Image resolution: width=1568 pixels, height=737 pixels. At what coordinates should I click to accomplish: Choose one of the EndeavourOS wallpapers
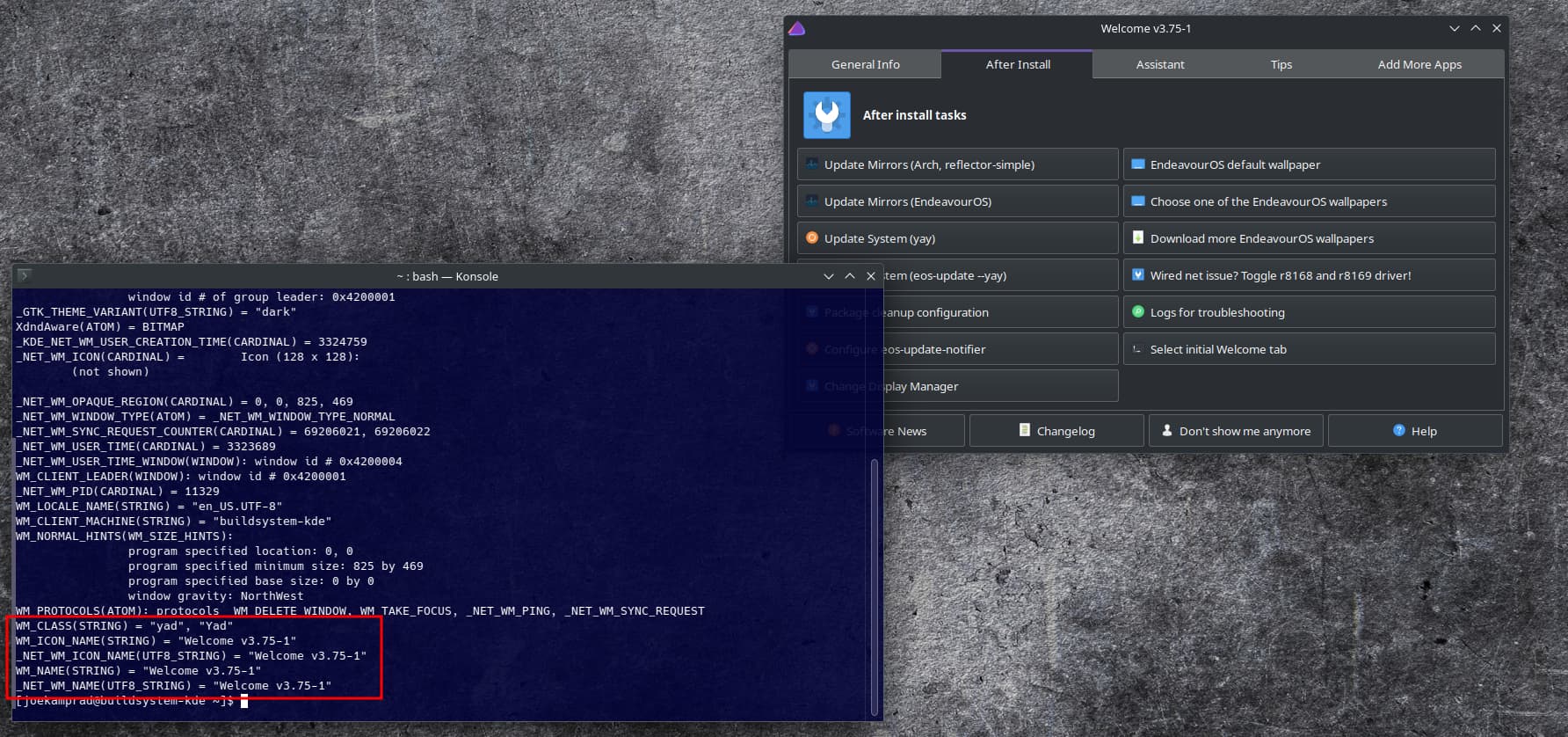(1309, 201)
